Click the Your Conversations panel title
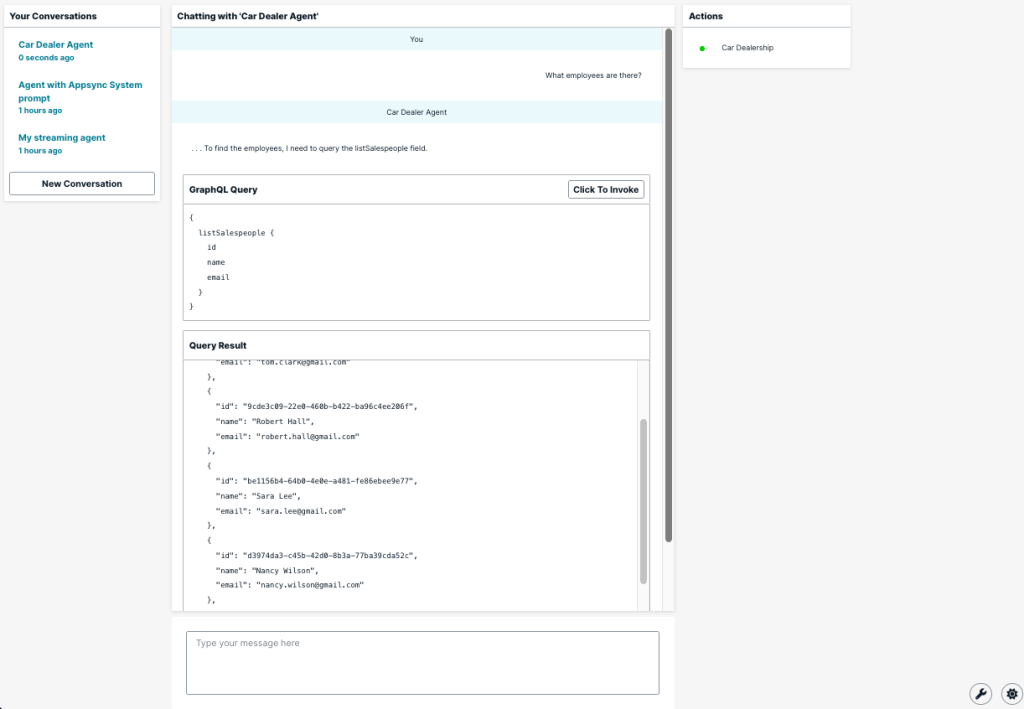 point(53,15)
